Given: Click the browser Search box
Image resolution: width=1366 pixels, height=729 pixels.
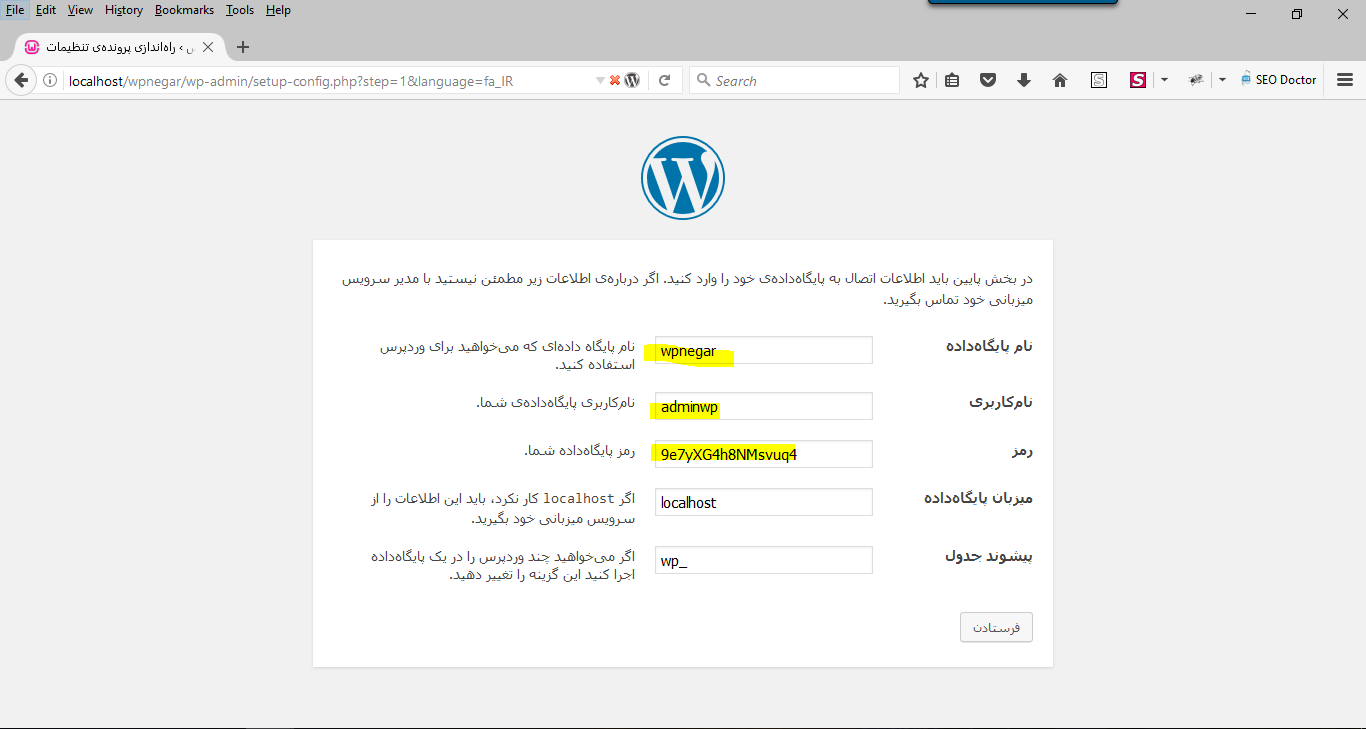Looking at the screenshot, I should 794,81.
